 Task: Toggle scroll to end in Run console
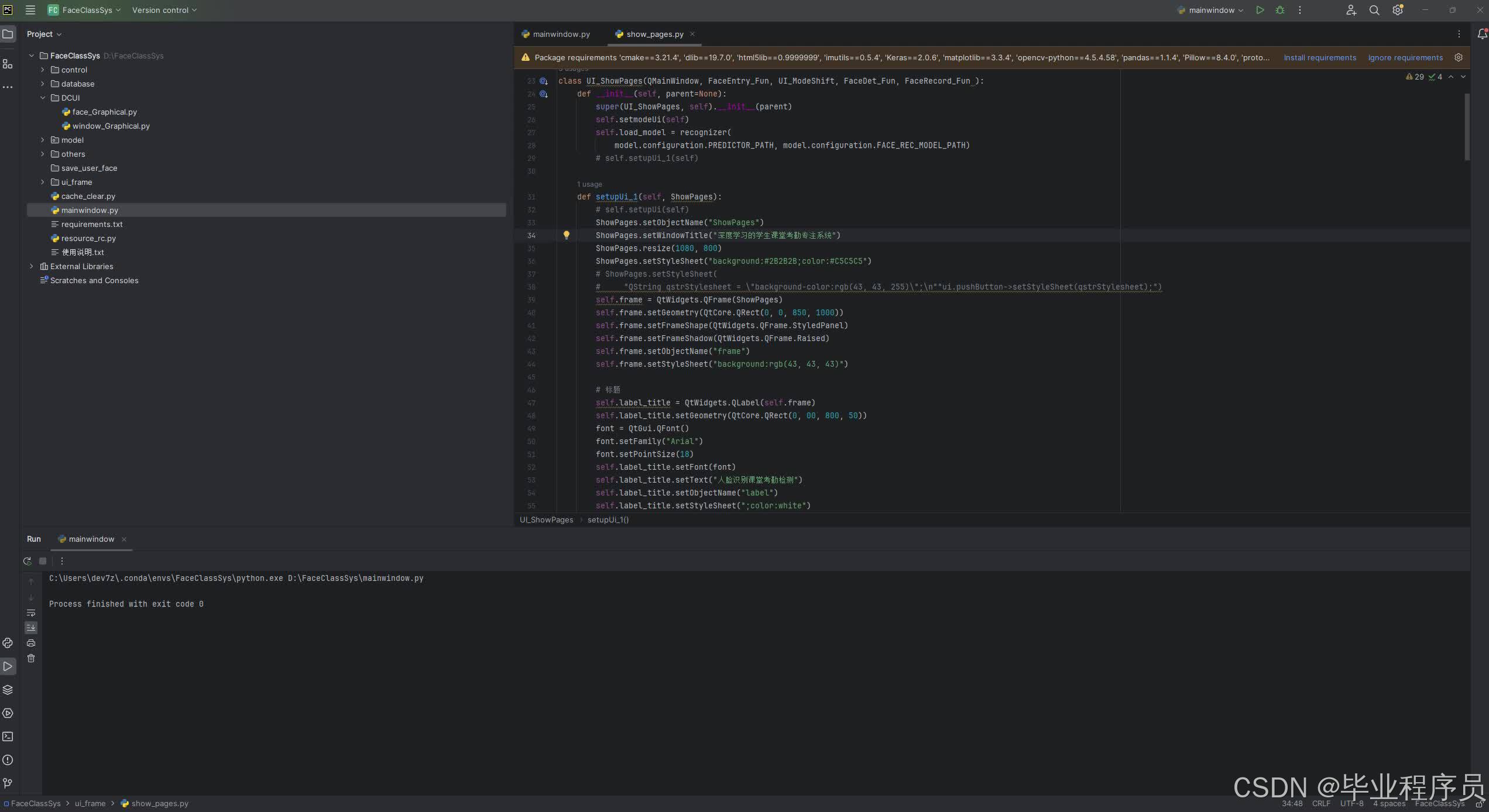tap(31, 628)
